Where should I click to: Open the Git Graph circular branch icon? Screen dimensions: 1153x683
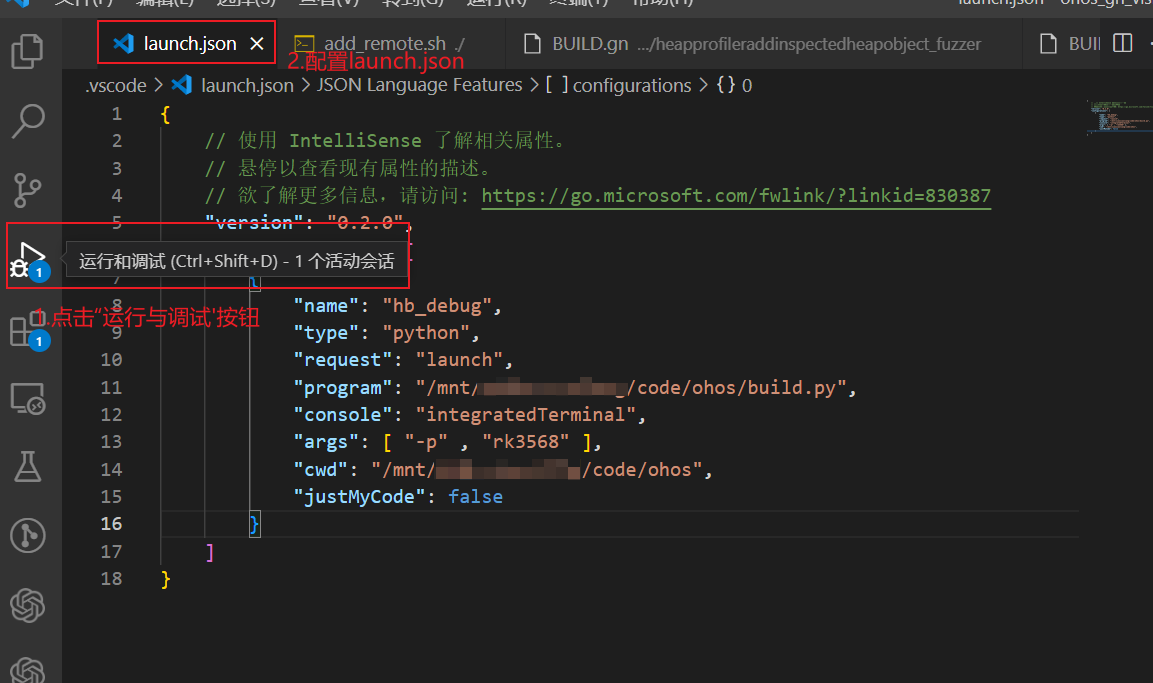(27, 535)
